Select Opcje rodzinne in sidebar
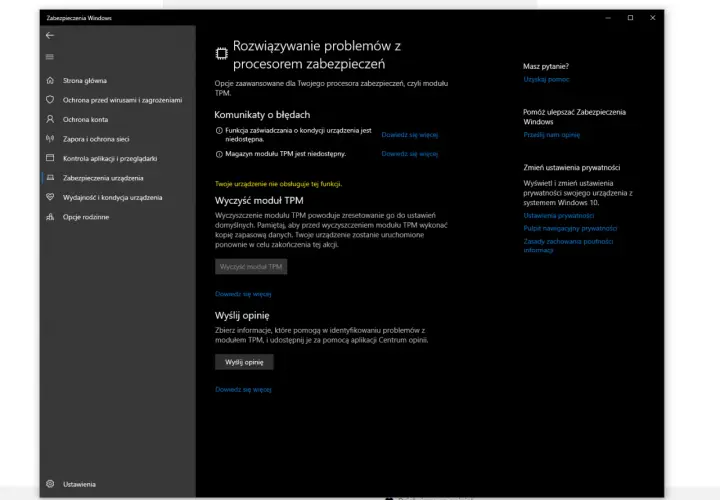 (86, 217)
